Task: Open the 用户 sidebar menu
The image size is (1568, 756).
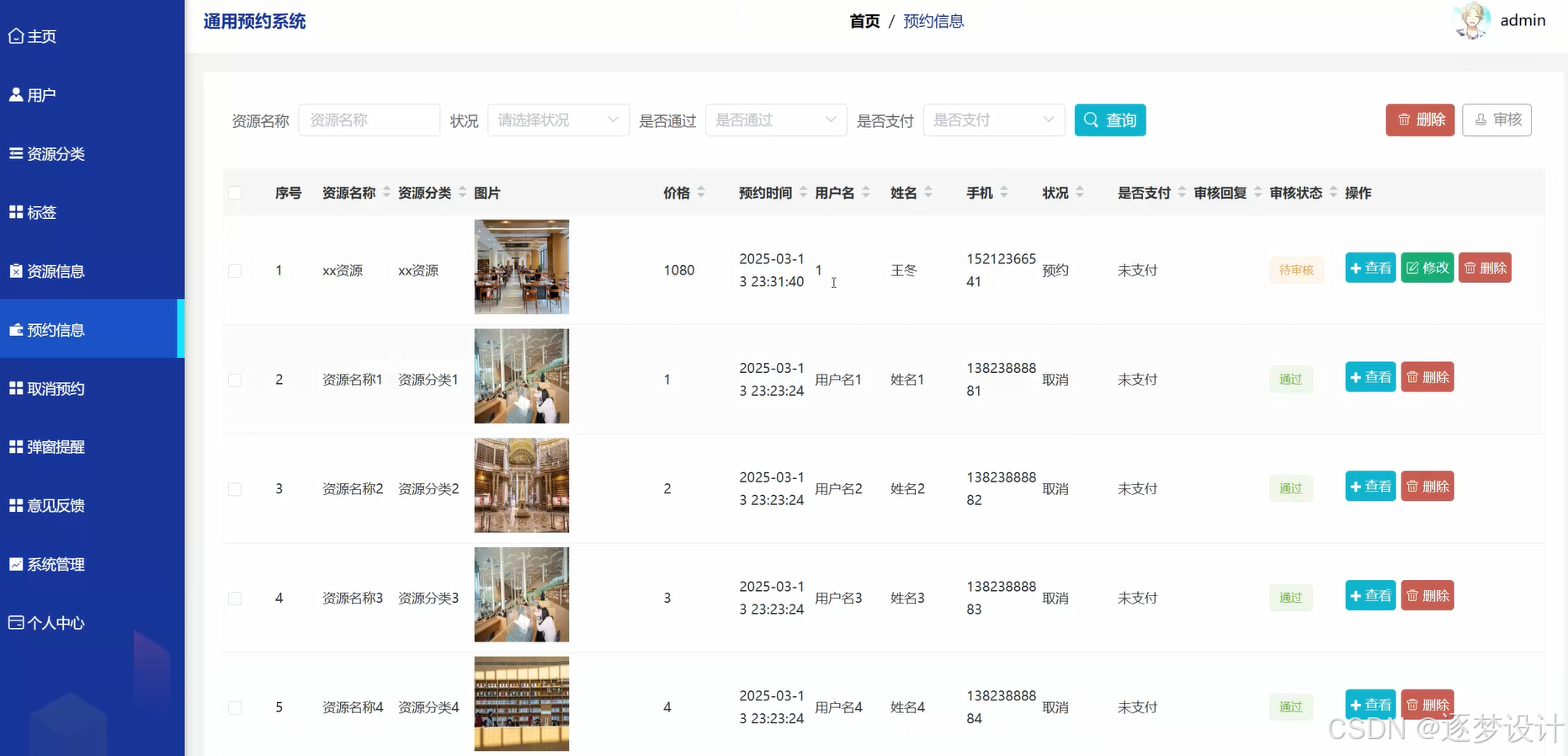Action: click(92, 95)
